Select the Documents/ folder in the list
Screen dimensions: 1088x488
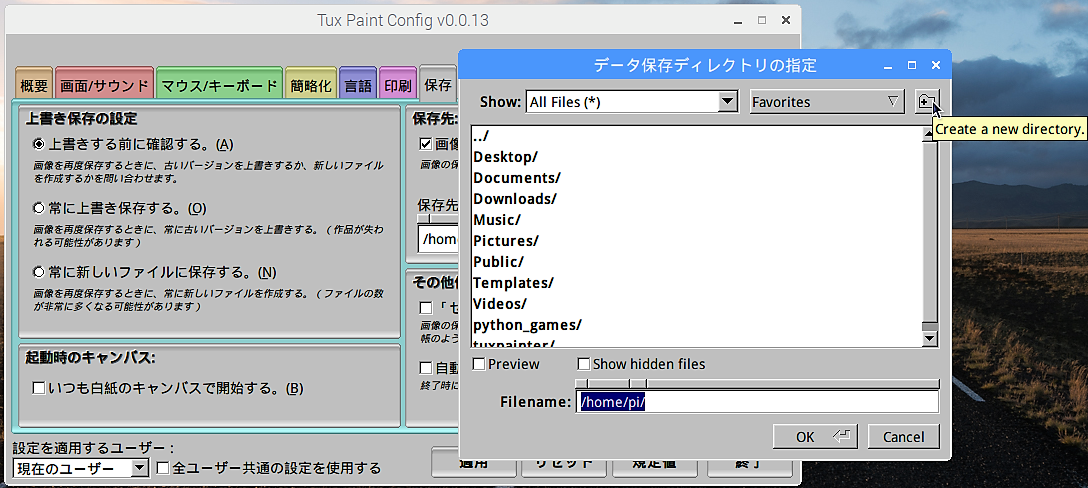point(517,178)
